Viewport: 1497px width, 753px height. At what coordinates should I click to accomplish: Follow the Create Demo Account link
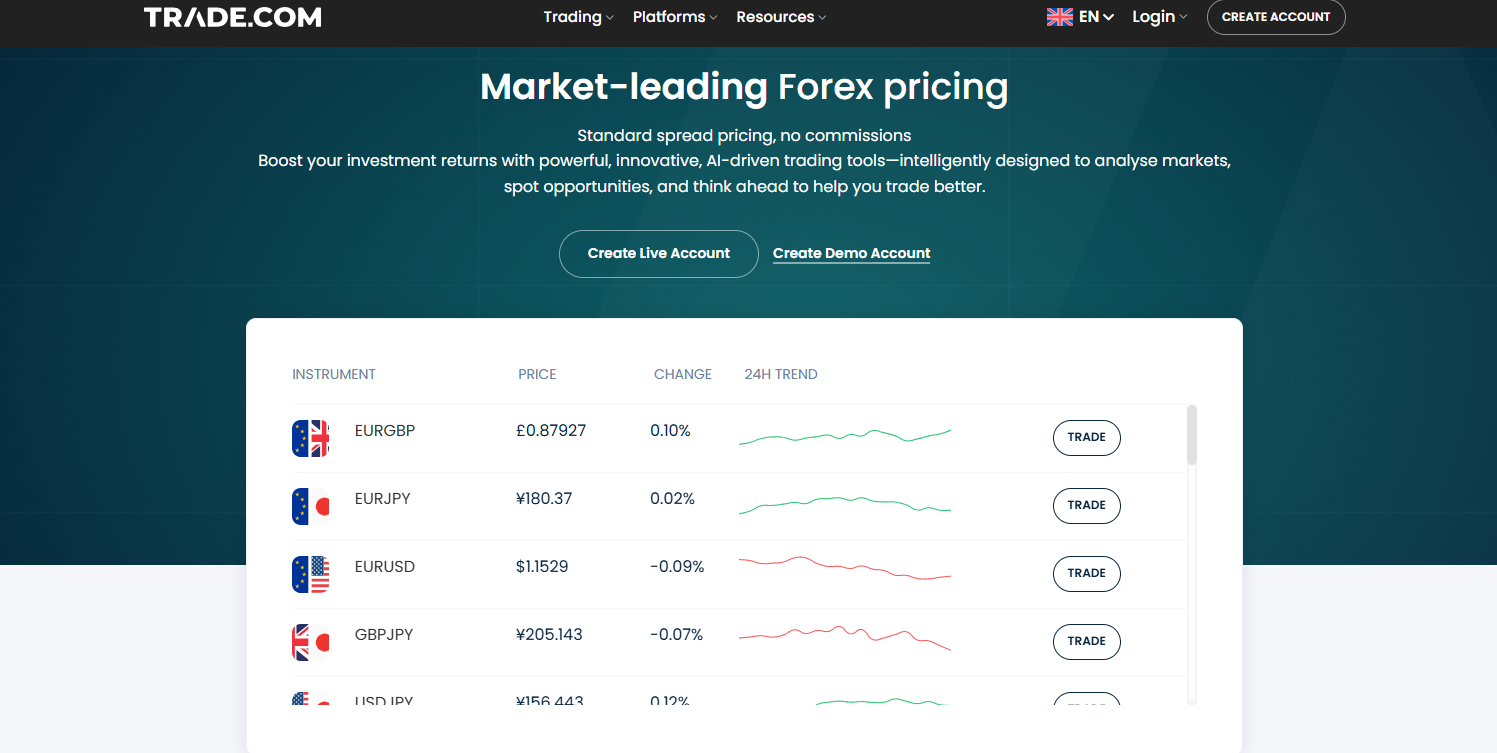851,254
